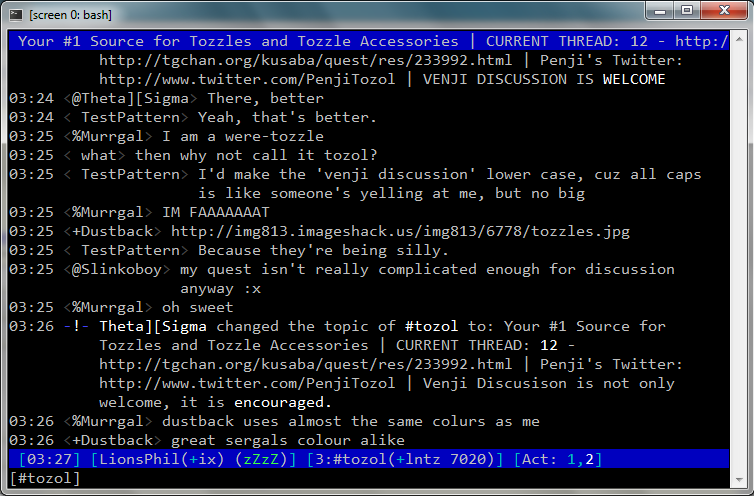Maximize the terminal window
754x496 pixels.
point(686,10)
